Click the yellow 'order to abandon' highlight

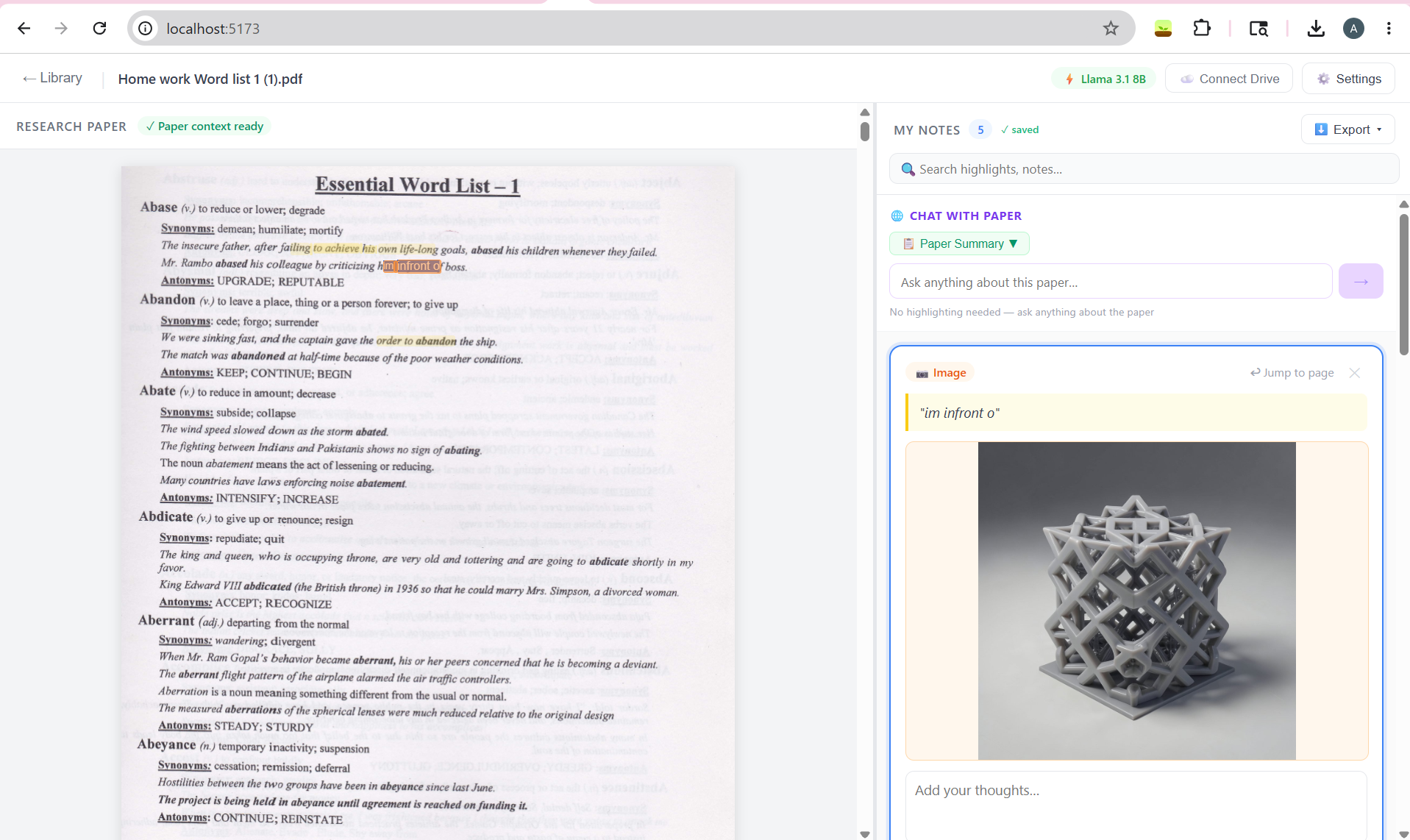tap(416, 341)
